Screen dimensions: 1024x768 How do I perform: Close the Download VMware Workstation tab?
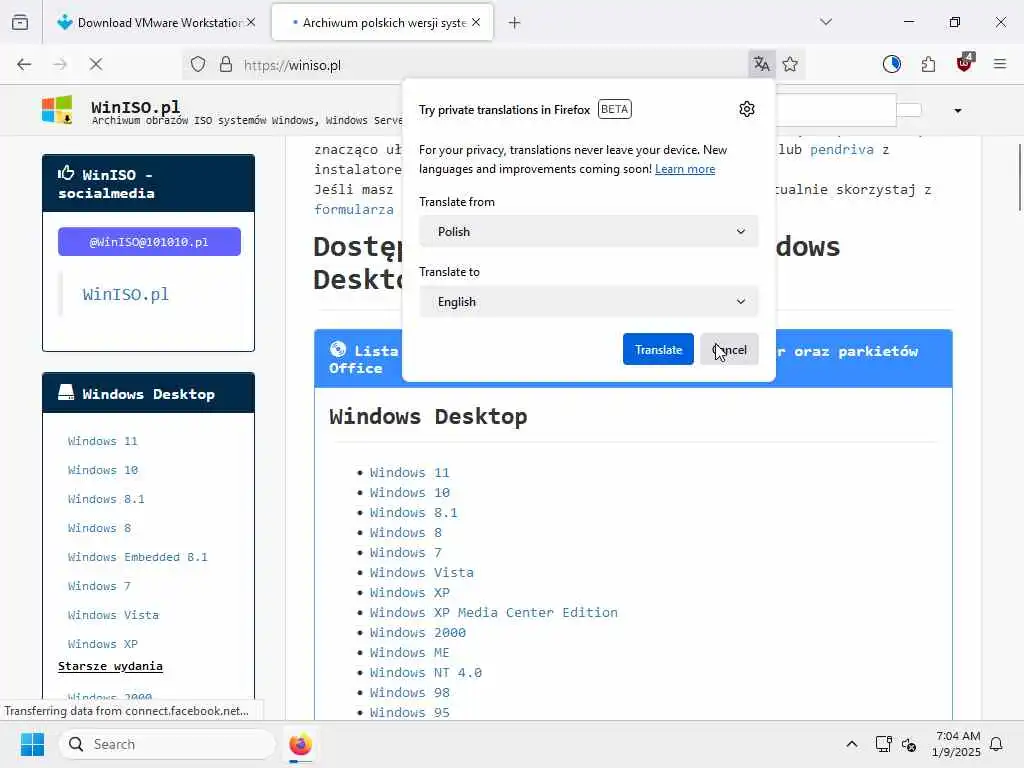pyautogui.click(x=251, y=22)
